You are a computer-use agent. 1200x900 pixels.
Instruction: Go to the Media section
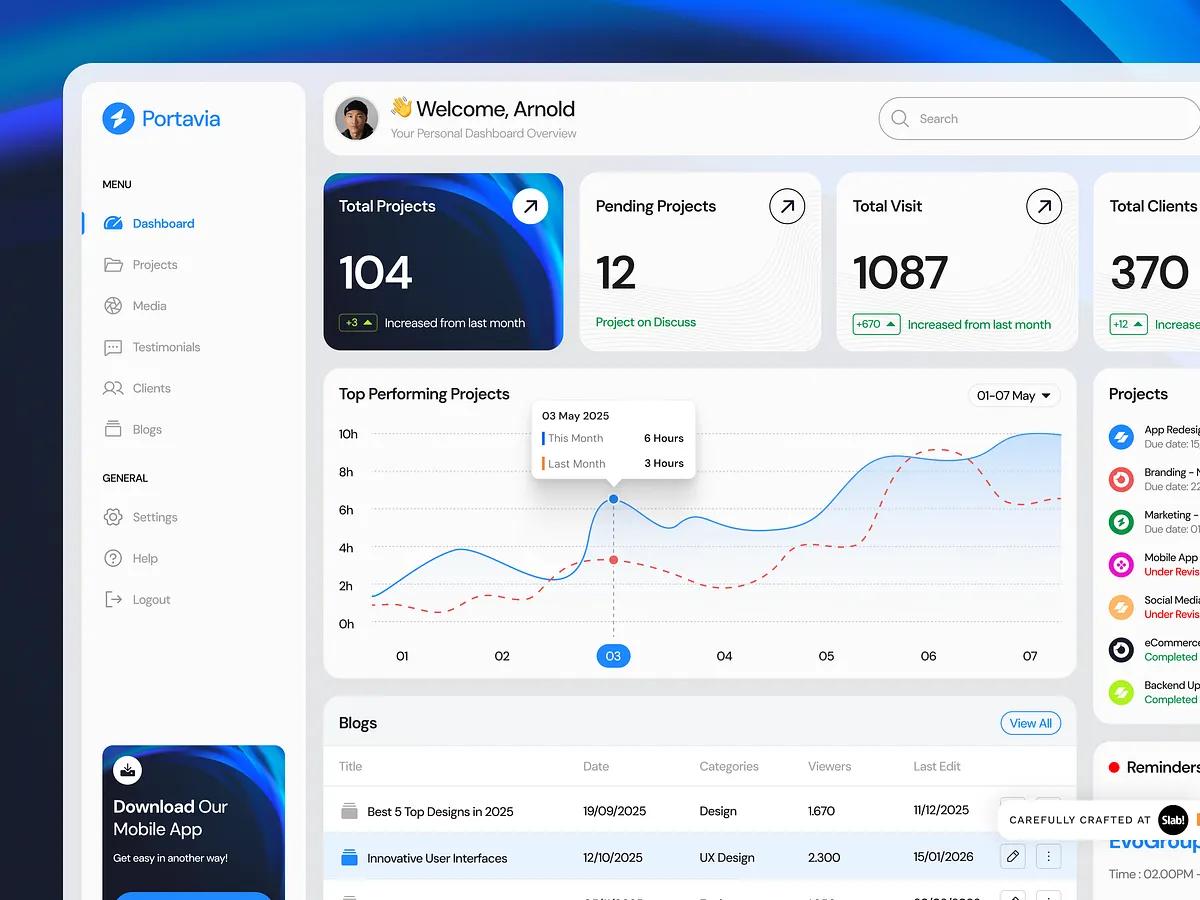(x=135, y=306)
